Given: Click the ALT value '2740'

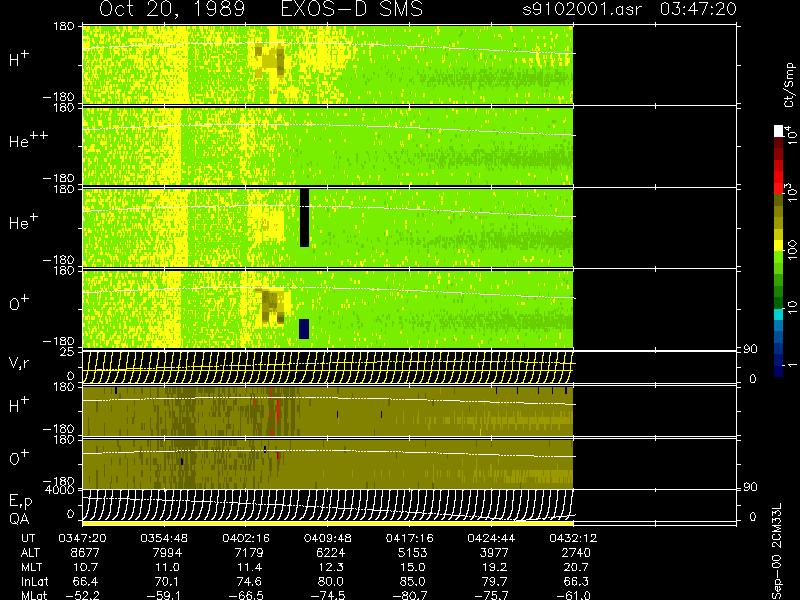Looking at the screenshot, I should 576,553.
